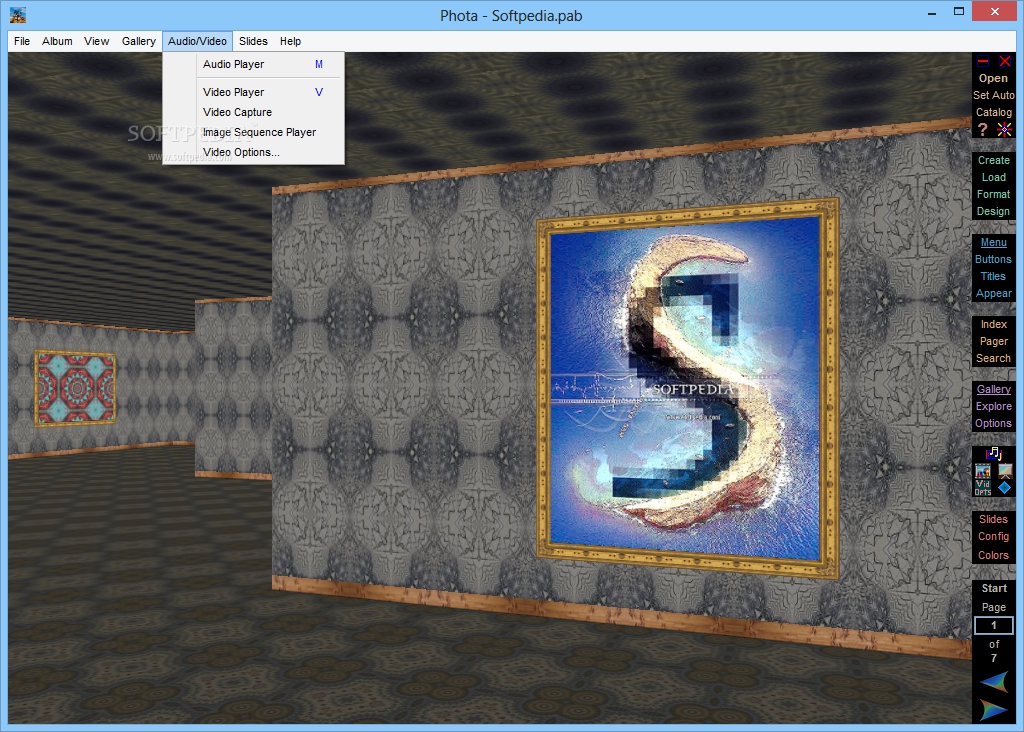Minimize the Phota window
The image size is (1024, 732).
click(932, 12)
